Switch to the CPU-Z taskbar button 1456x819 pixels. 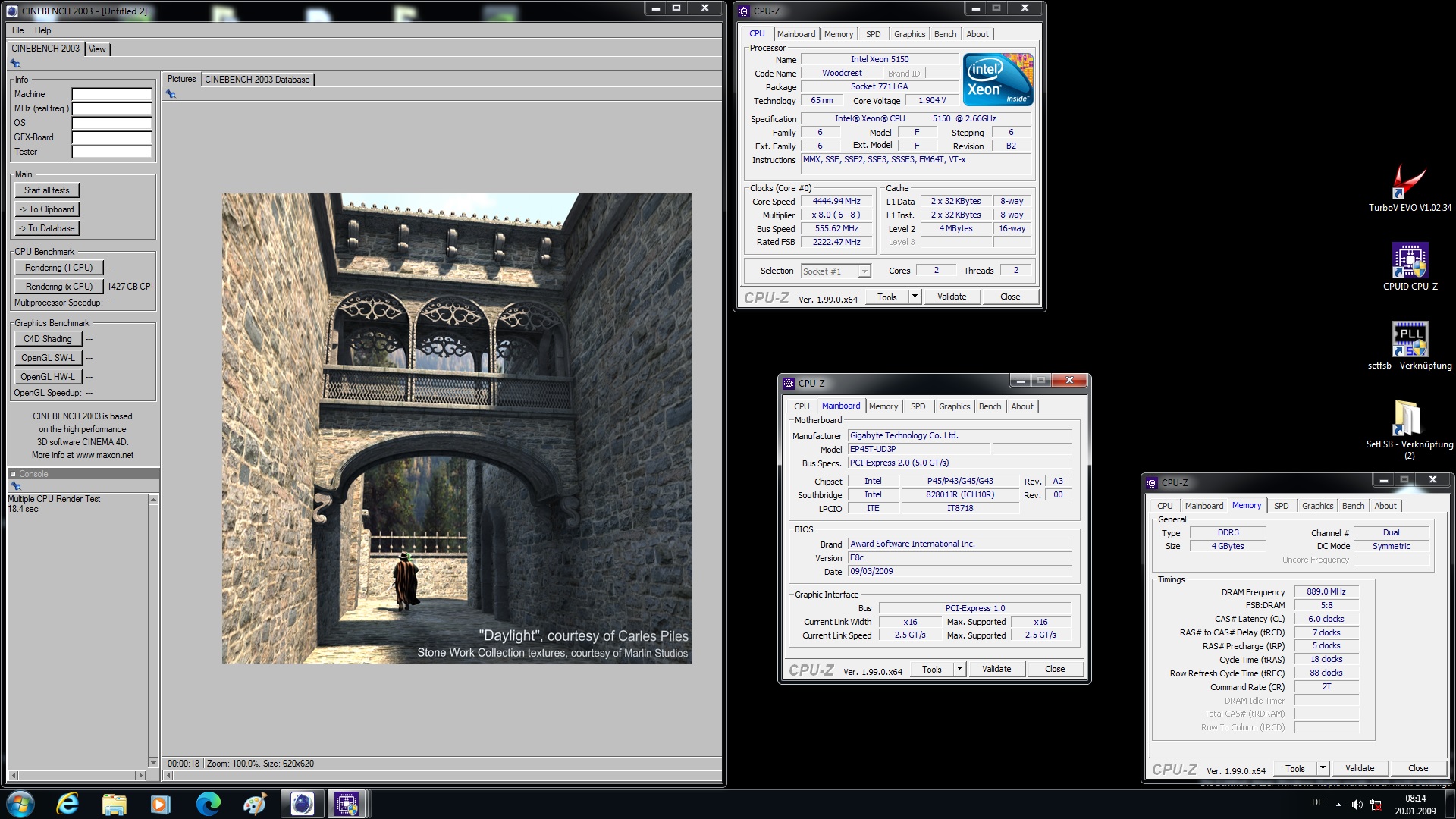tap(347, 804)
